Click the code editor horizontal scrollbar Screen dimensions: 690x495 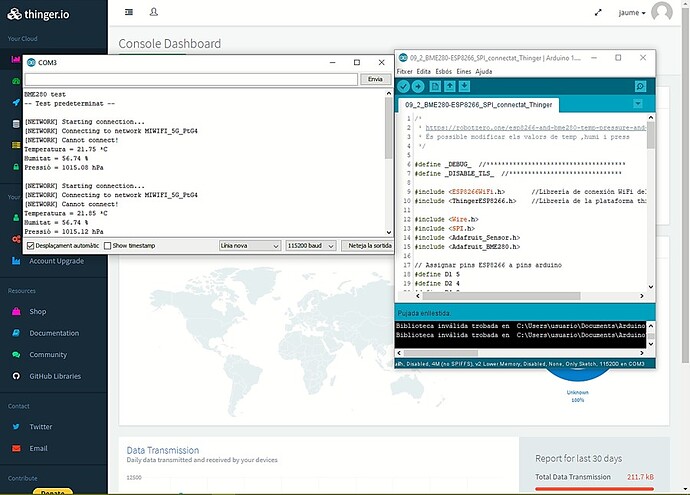pyautogui.click(x=502, y=296)
